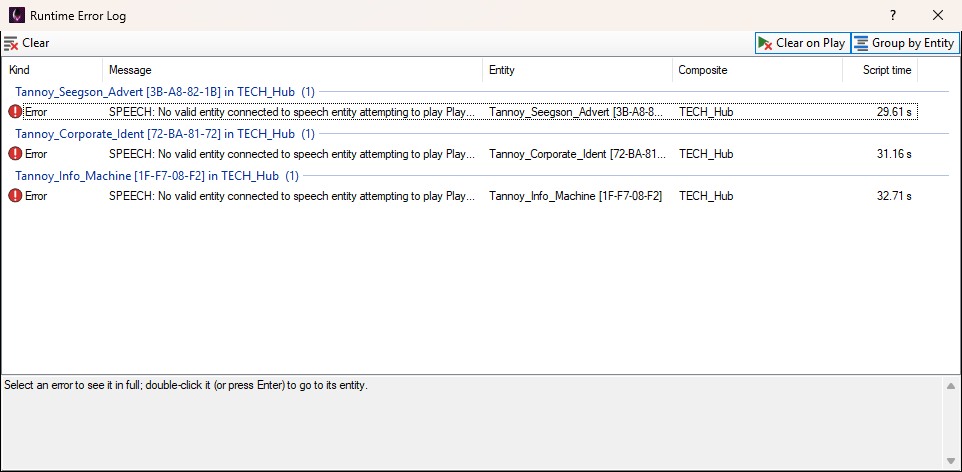Toggle Group by Entity mode
Image resolution: width=962 pixels, height=472 pixels.
(905, 43)
